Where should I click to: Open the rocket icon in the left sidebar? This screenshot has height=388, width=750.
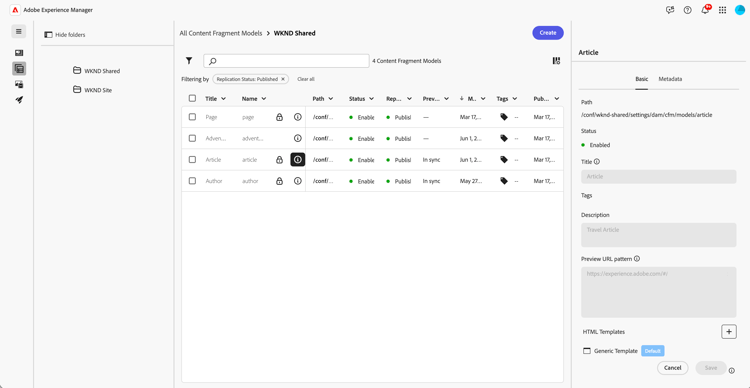(x=19, y=100)
